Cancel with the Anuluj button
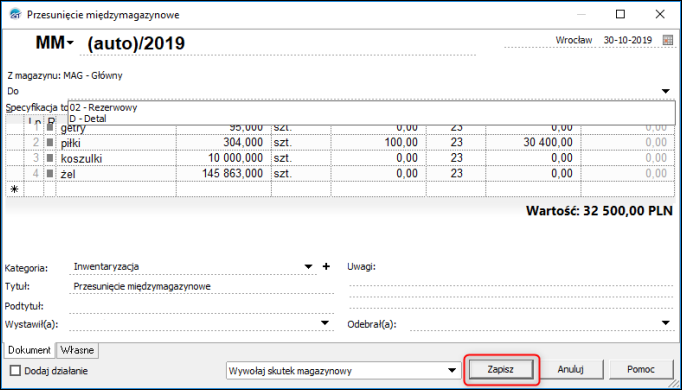 [571, 370]
